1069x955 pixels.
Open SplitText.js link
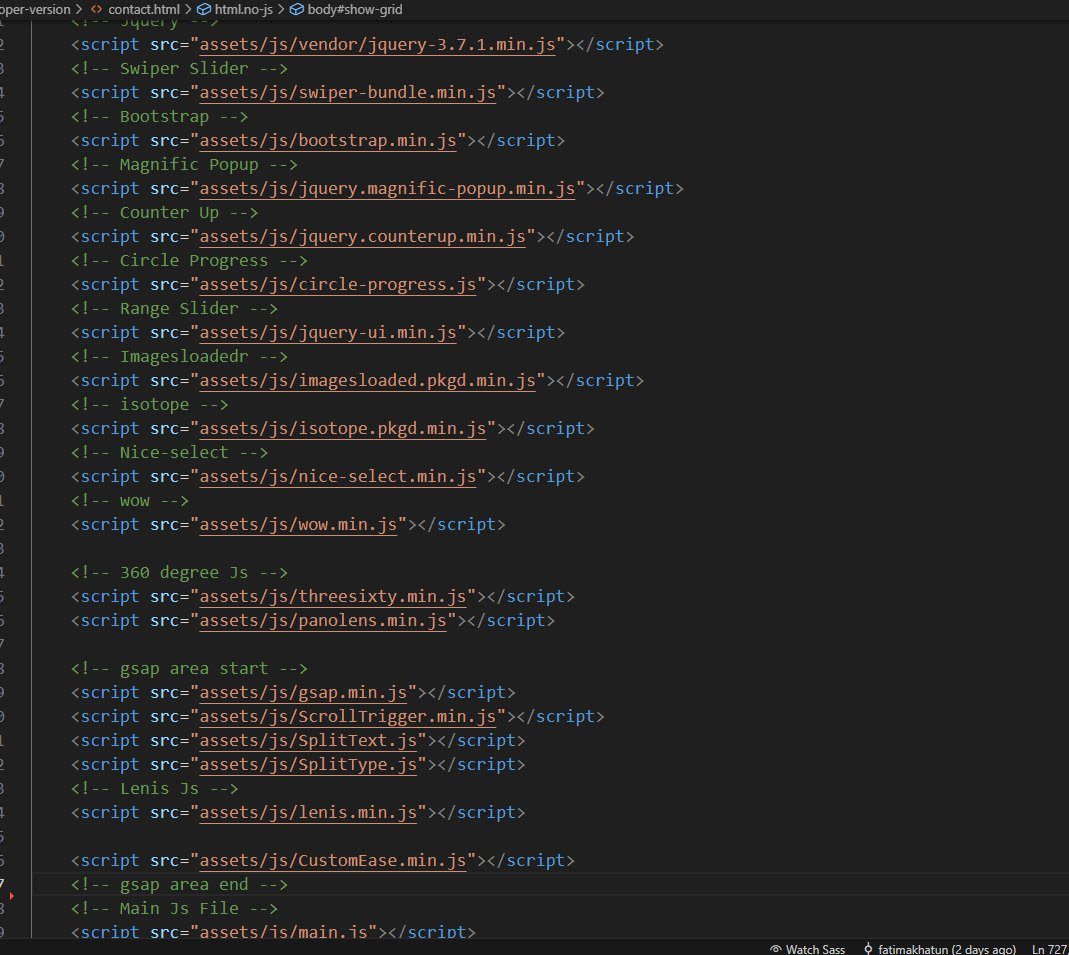click(308, 740)
